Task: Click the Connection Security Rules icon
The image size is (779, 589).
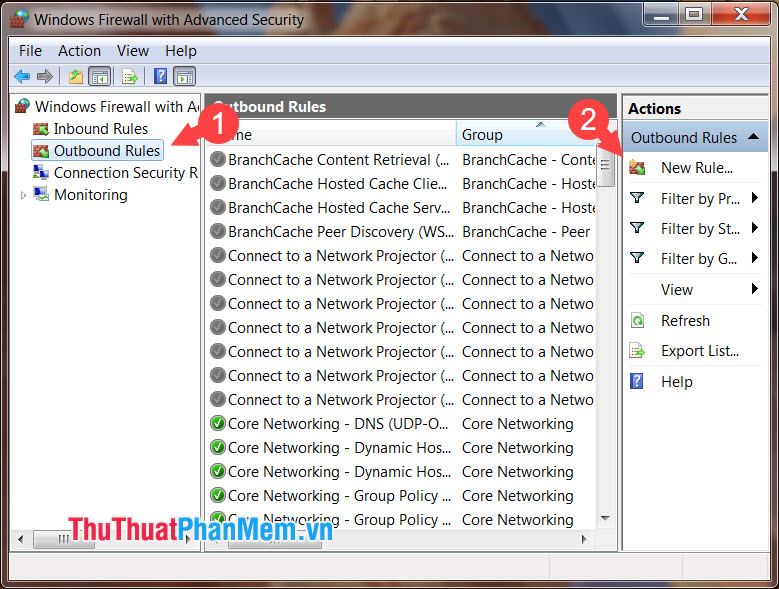Action: click(41, 173)
